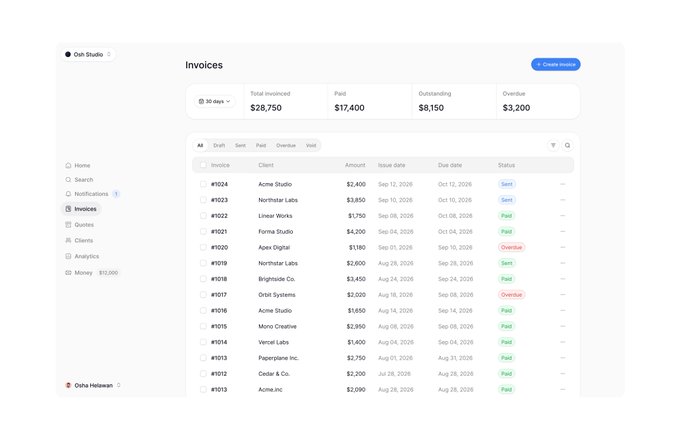Switch to the Sent filter tab

240,145
